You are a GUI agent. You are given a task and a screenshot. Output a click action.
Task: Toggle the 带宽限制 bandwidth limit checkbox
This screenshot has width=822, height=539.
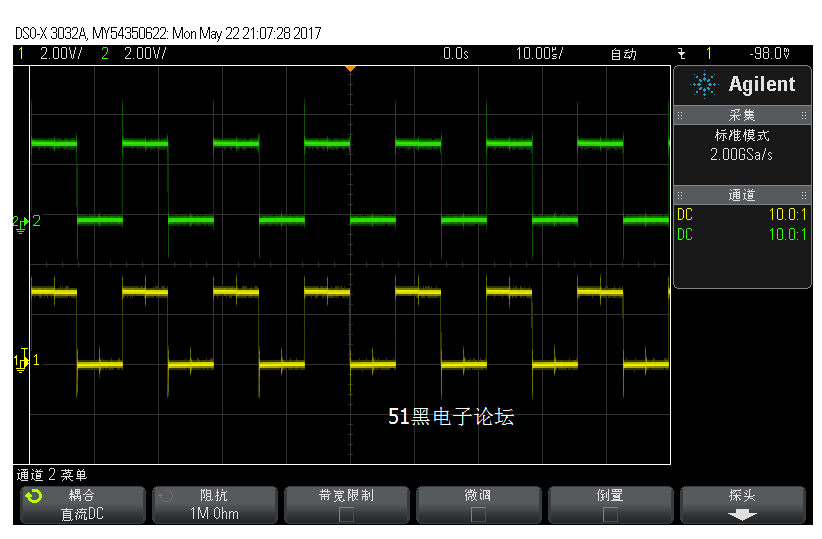(347, 514)
